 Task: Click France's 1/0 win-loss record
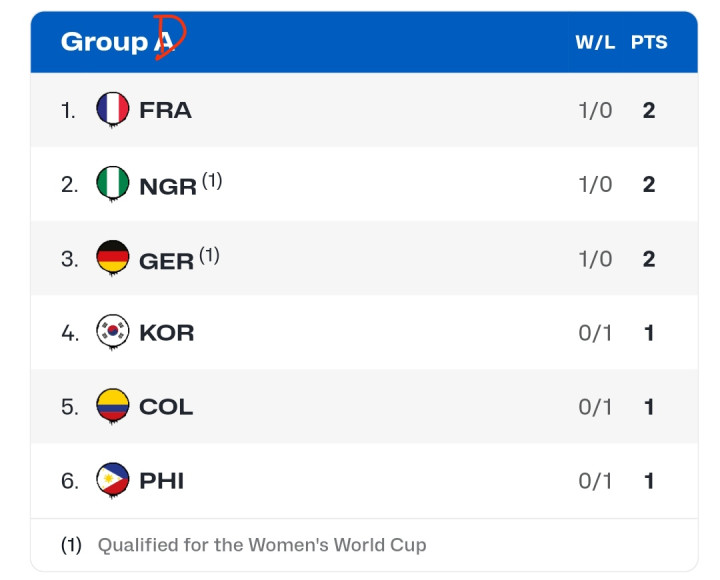[595, 110]
